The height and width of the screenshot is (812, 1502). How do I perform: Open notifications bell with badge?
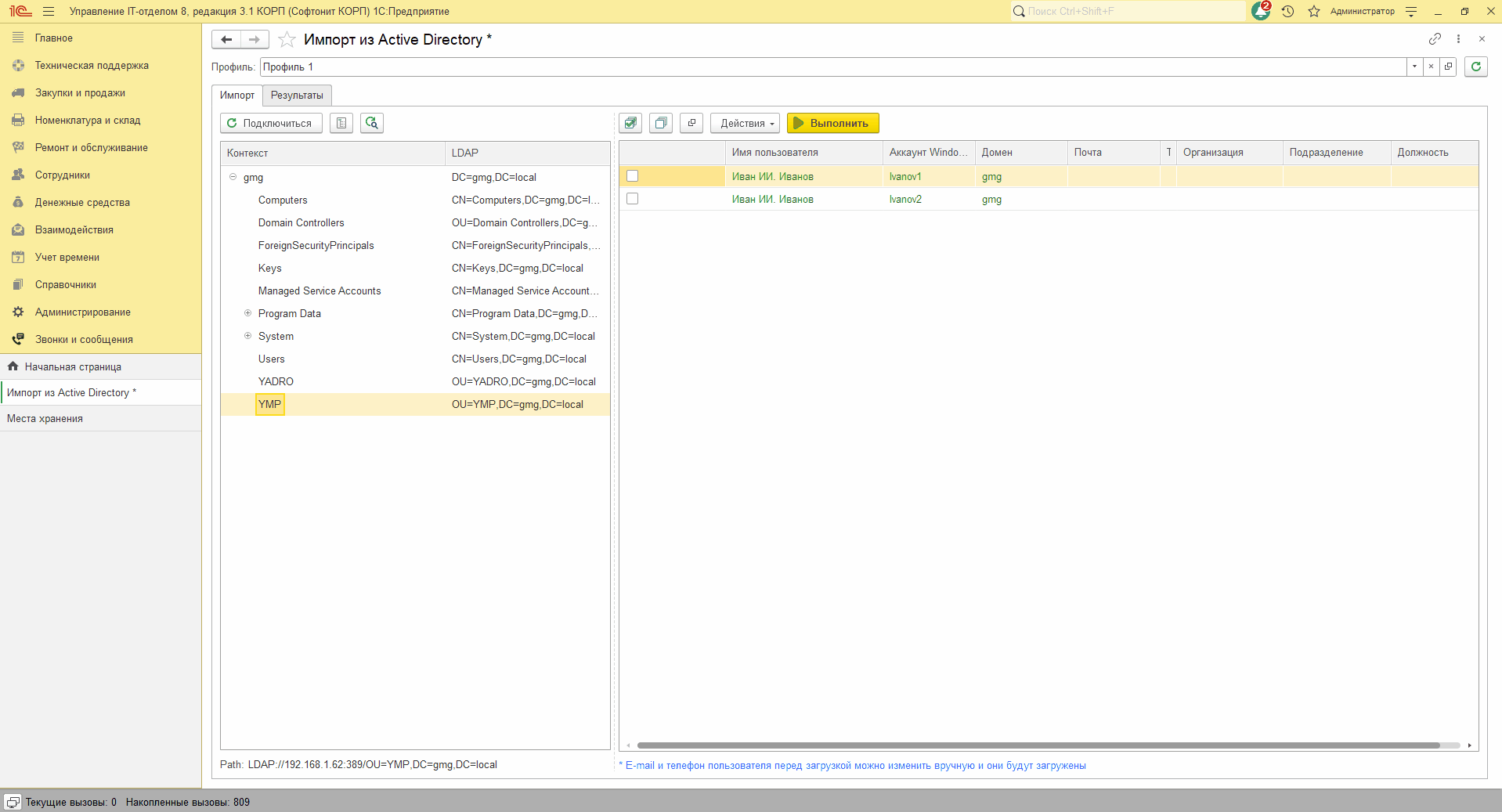1261,11
